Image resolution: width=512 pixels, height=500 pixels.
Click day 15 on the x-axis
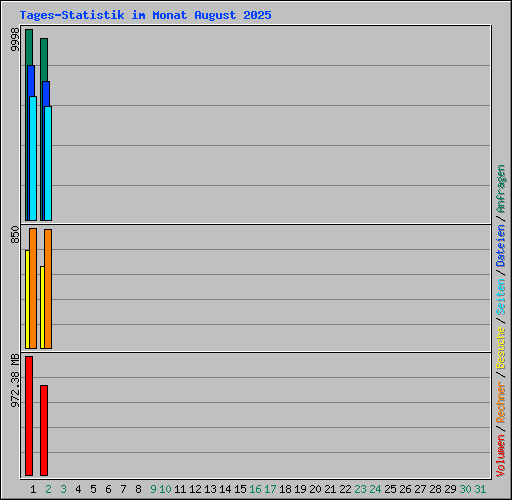[240, 489]
